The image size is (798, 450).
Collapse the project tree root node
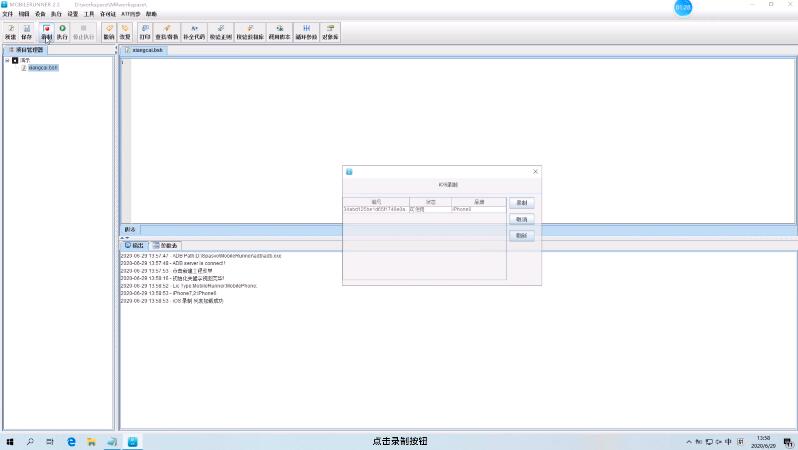pyautogui.click(x=7, y=60)
